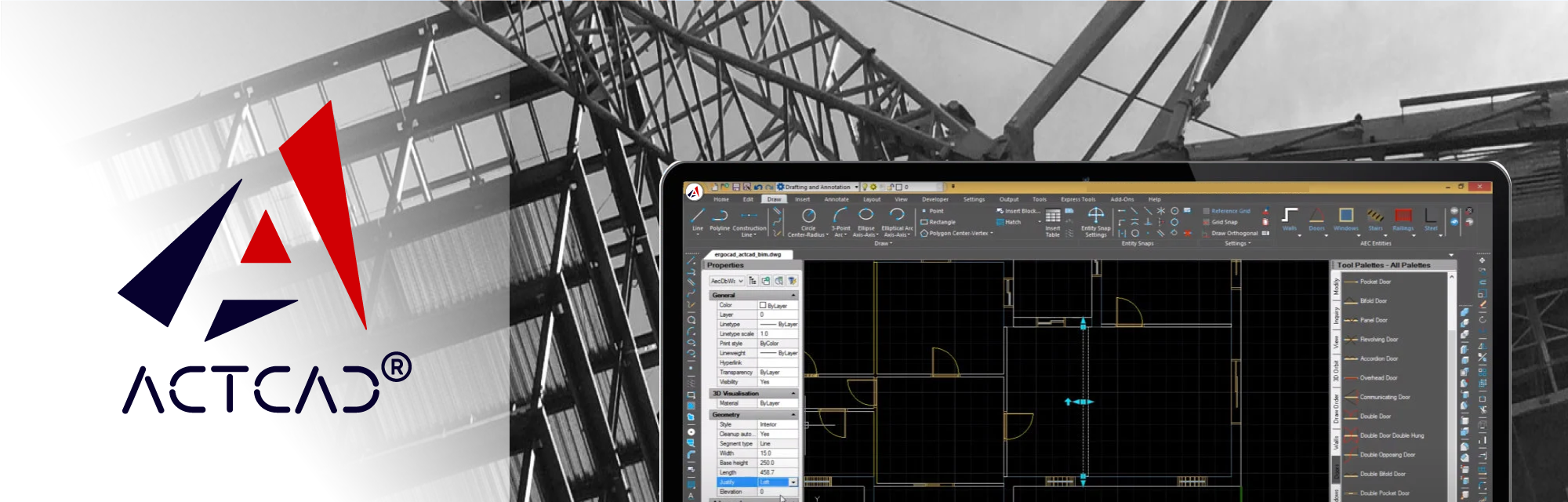This screenshot has height=502, width=1568.
Task: Toggle the Reference Grid setting
Action: point(1227,211)
